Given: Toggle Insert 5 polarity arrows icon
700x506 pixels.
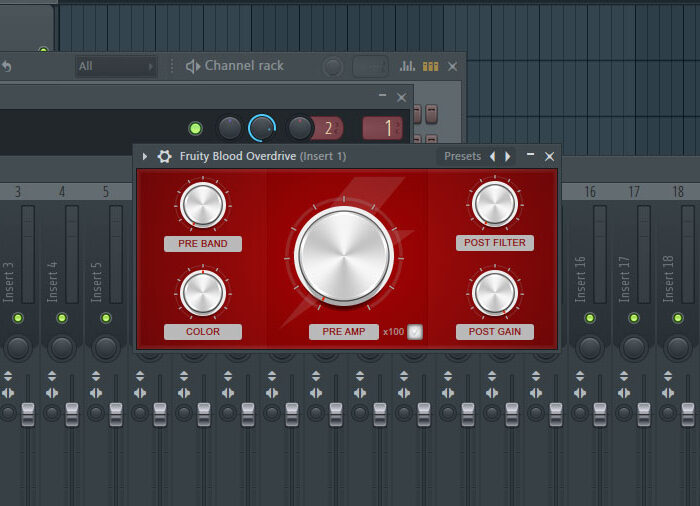Looking at the screenshot, I should (96, 376).
